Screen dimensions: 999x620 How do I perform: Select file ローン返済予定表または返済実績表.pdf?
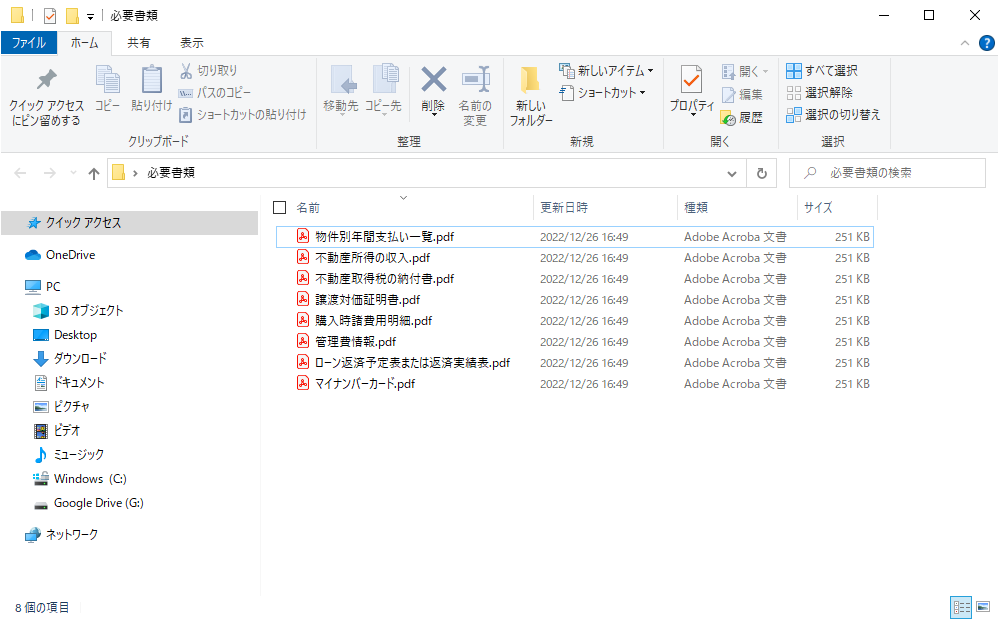(x=575, y=363)
